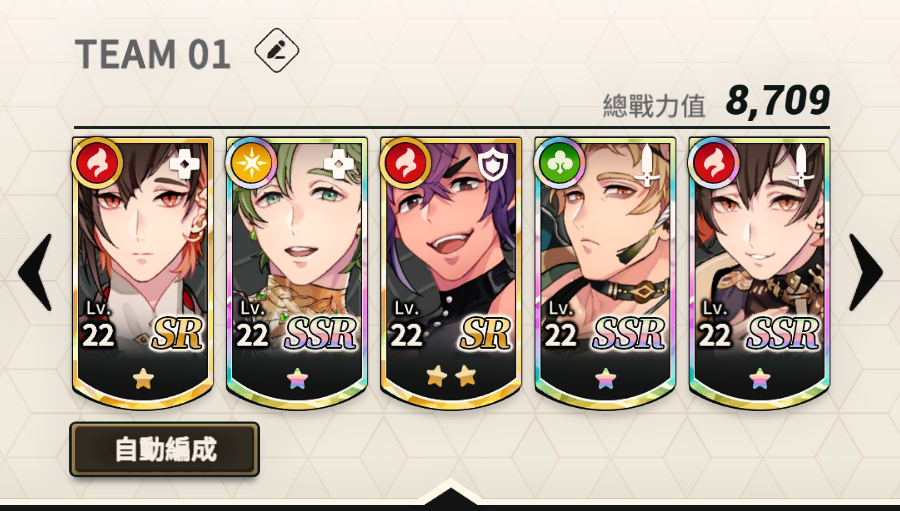The image size is (900, 511).
Task: Click the pencil edit icon beside TEAM 01
Action: coord(277,51)
